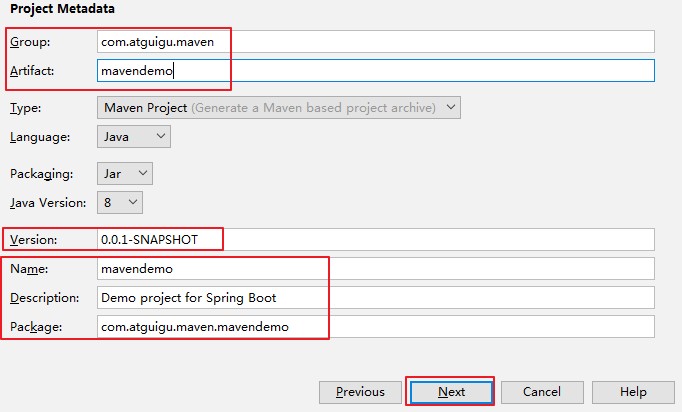The height and width of the screenshot is (412, 682).
Task: Click the Description label text
Action: (45, 297)
